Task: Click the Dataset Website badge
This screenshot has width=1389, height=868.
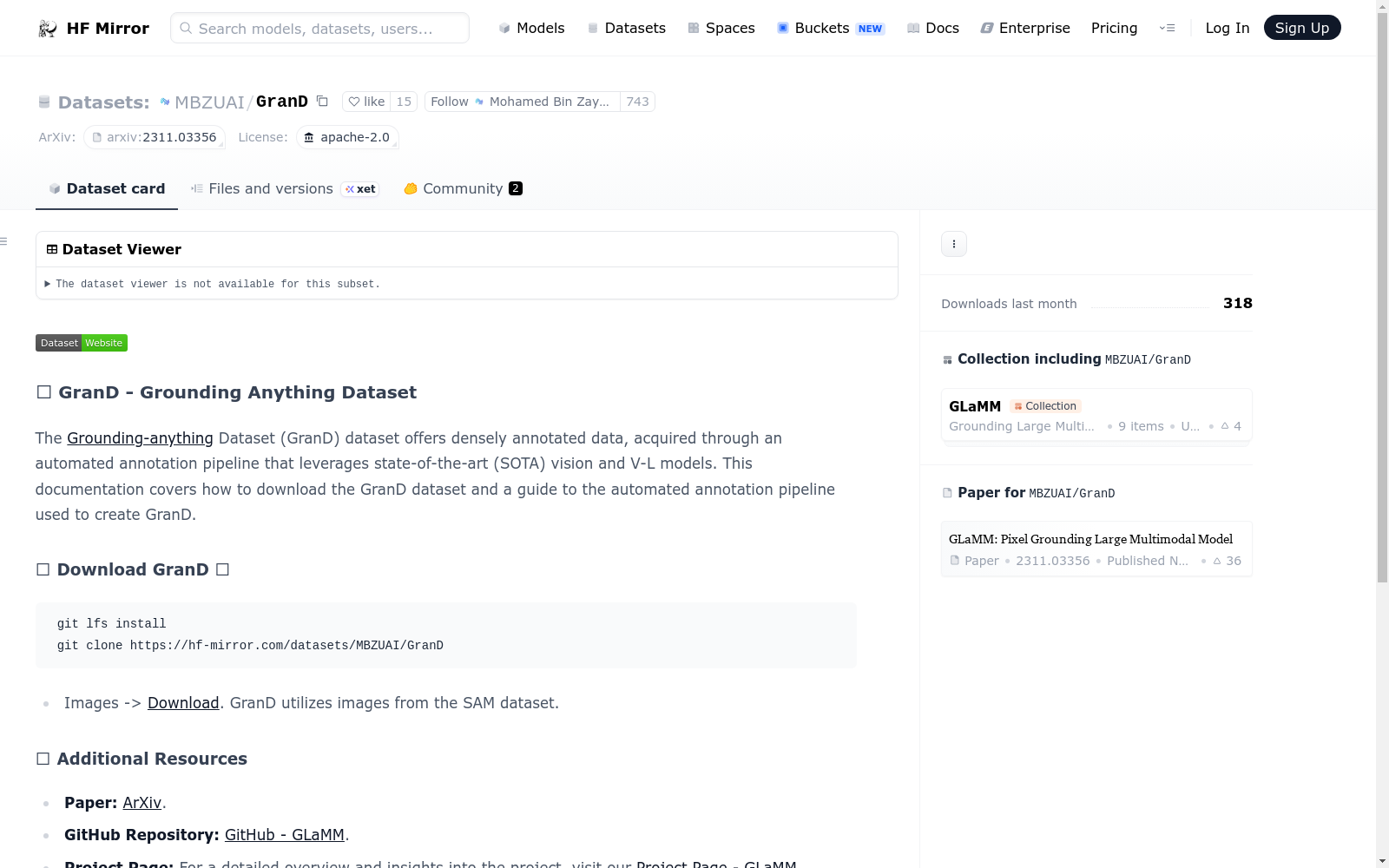Action: 82,343
